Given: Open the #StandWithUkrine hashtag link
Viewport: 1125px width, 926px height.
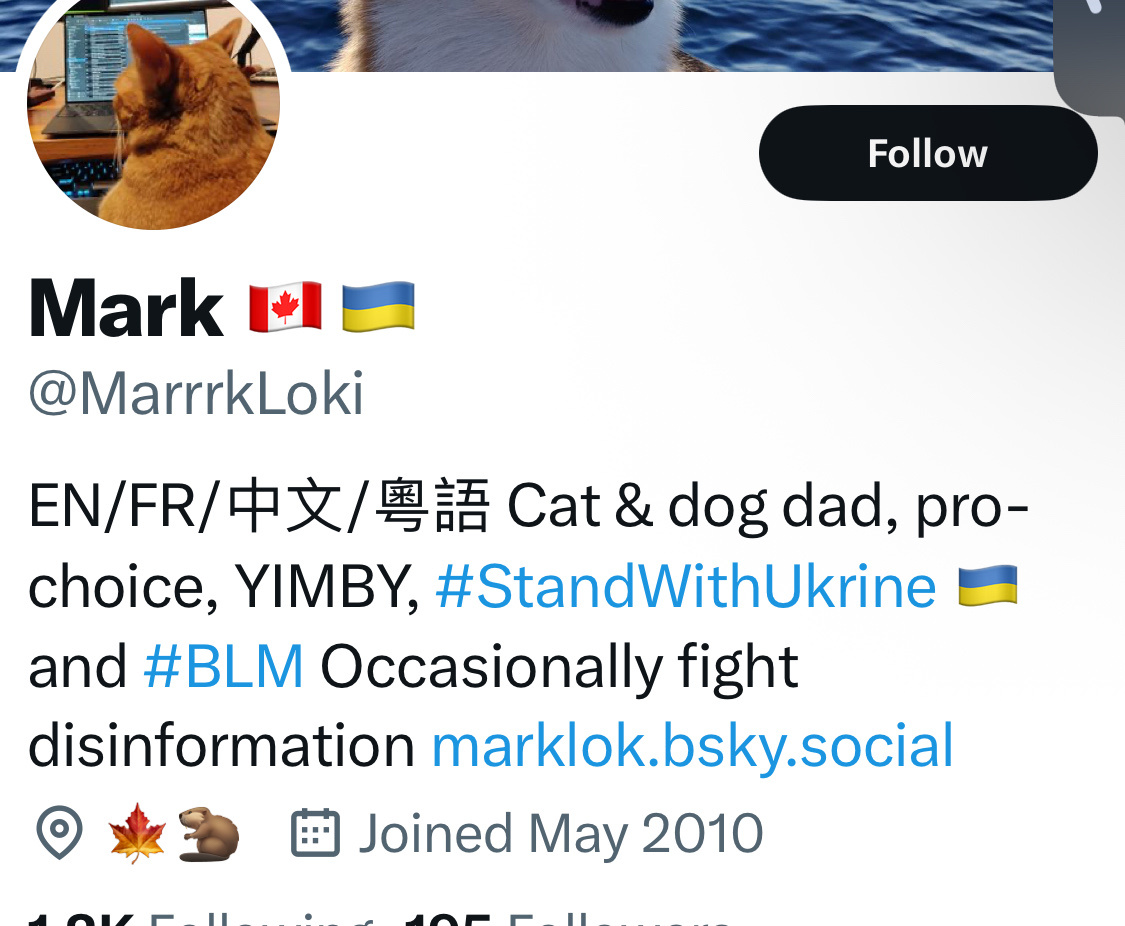Looking at the screenshot, I should pyautogui.click(x=686, y=587).
